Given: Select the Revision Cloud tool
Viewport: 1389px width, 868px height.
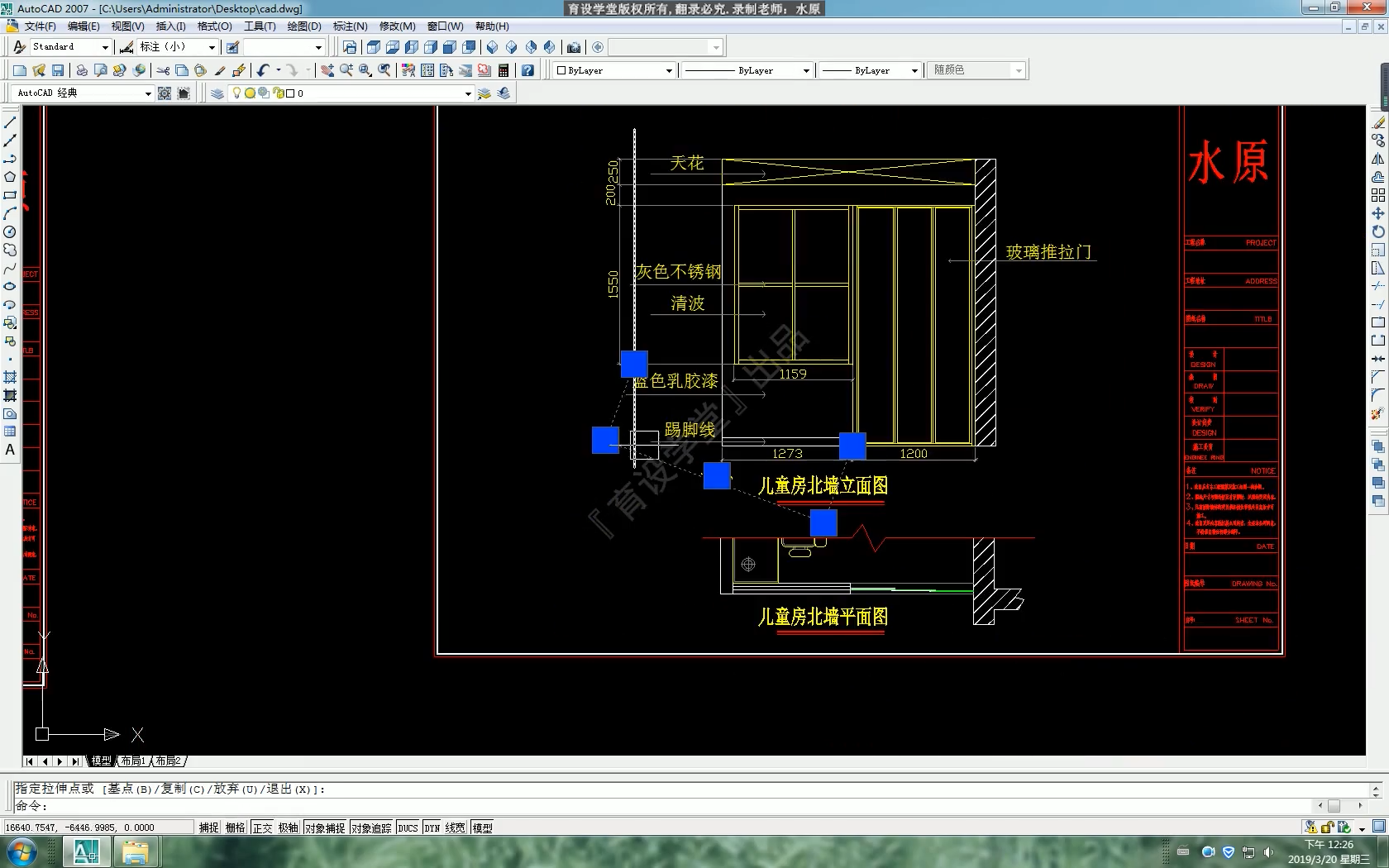Looking at the screenshot, I should point(10,250).
